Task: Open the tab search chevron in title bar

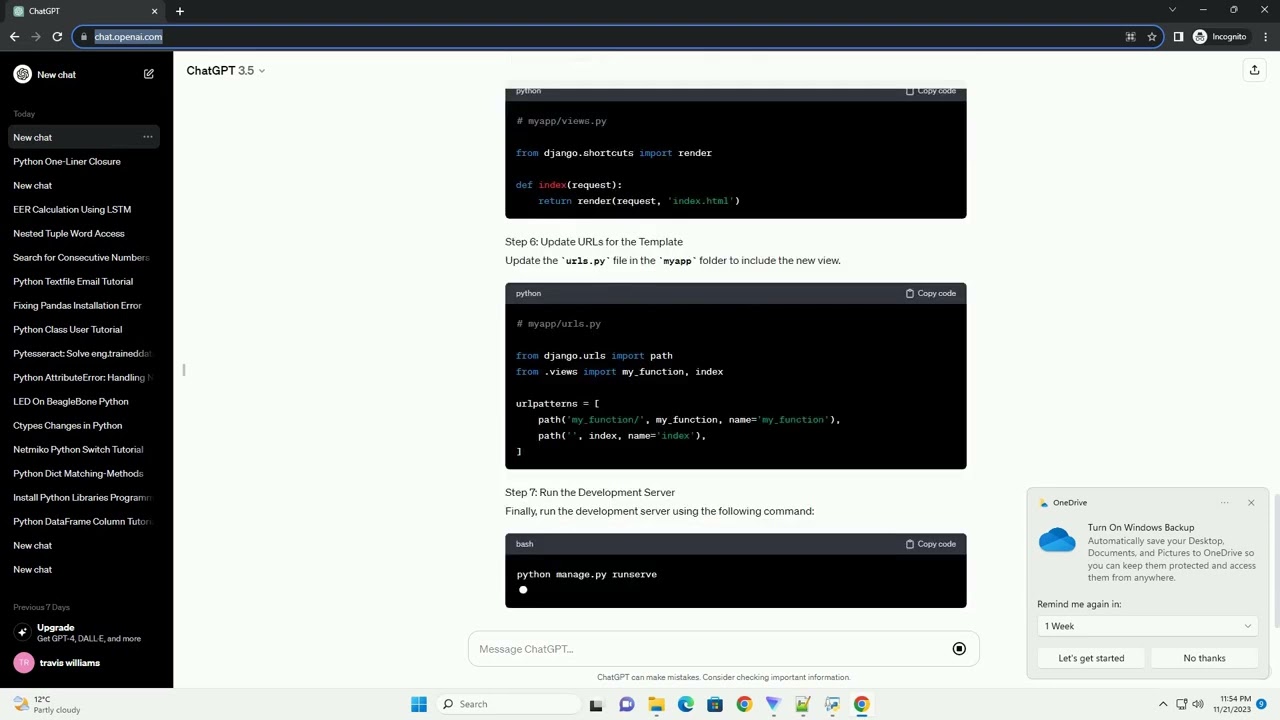Action: click(1172, 10)
